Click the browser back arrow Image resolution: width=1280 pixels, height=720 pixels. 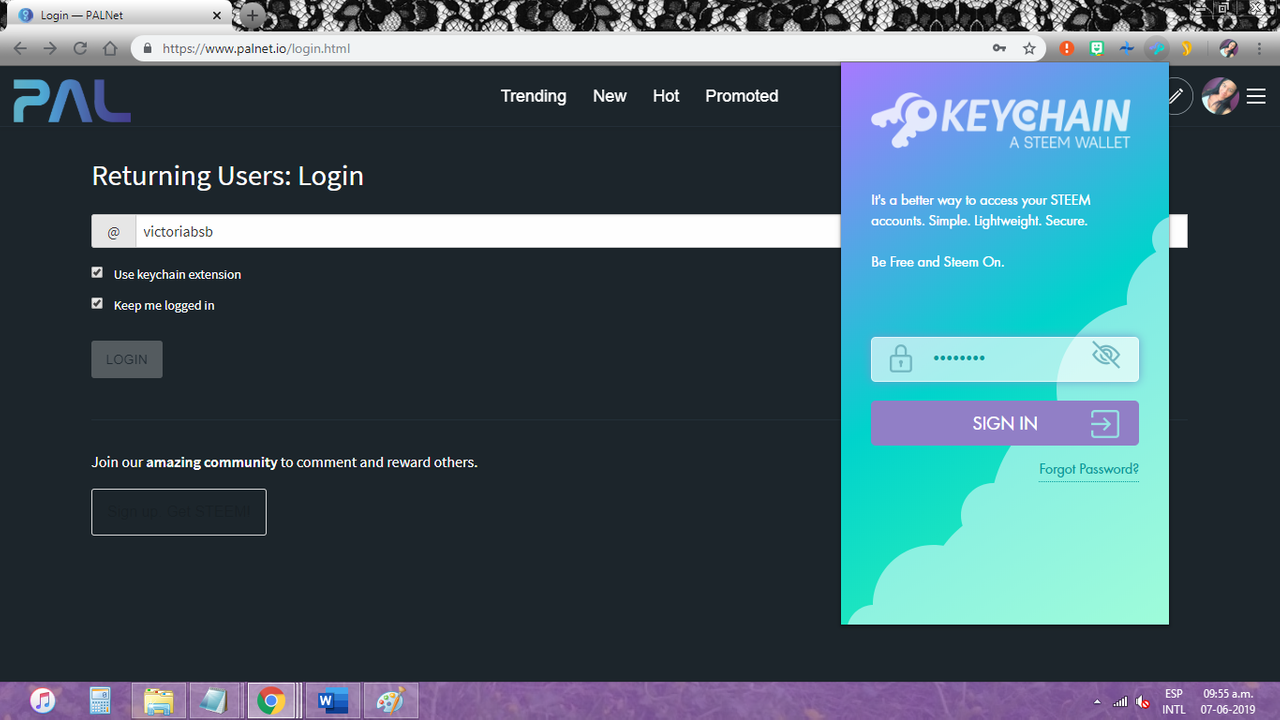[21, 48]
